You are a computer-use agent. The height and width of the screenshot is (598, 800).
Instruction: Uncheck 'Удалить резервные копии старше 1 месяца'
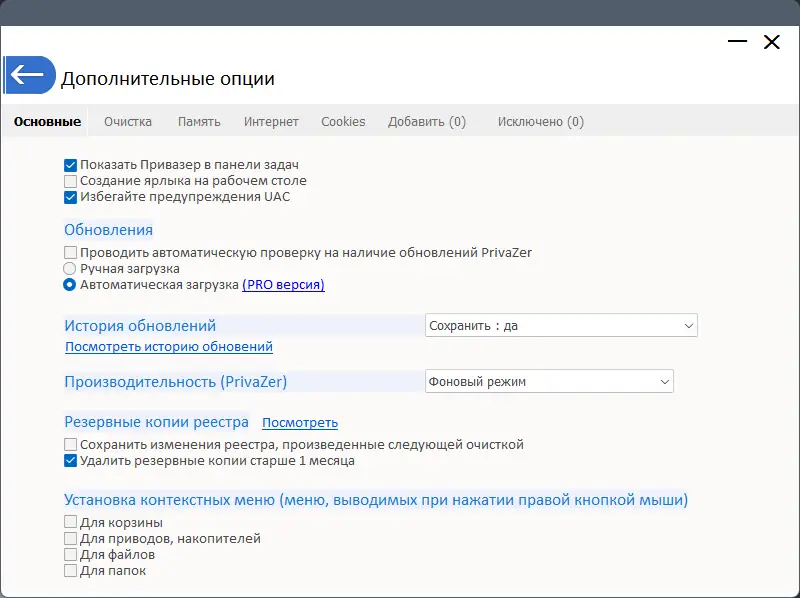point(70,460)
